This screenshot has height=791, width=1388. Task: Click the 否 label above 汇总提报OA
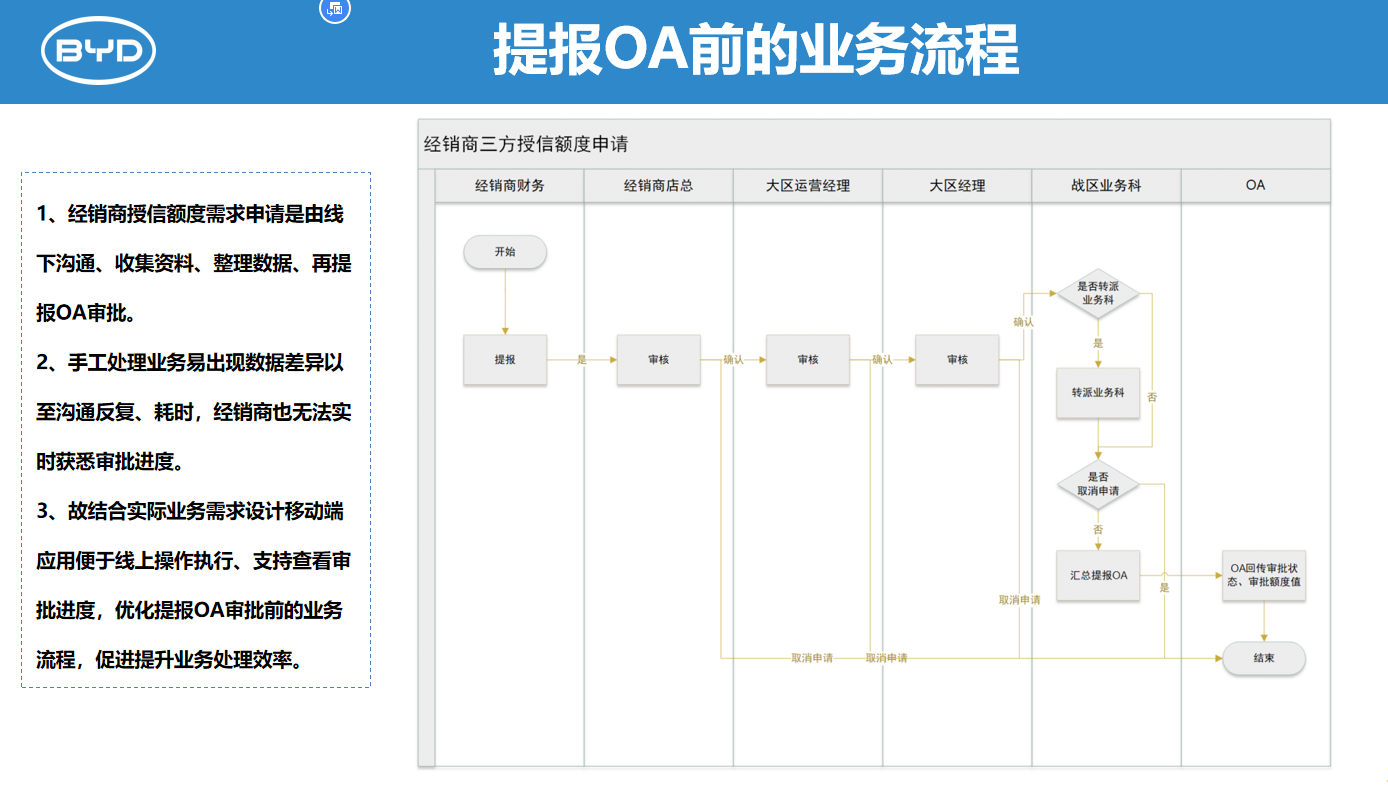pyautogui.click(x=1098, y=529)
